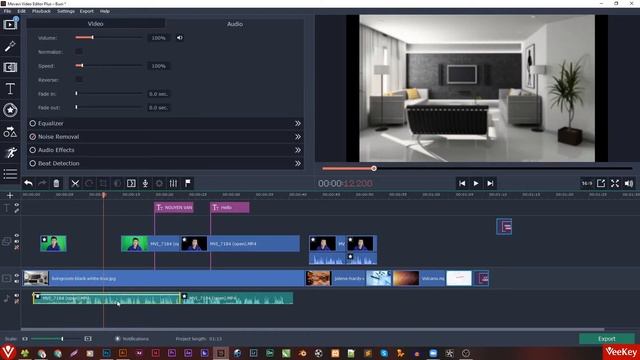Screen dimensions: 640x360
Task: Add a new track with plus button
Action: click(x=10, y=196)
